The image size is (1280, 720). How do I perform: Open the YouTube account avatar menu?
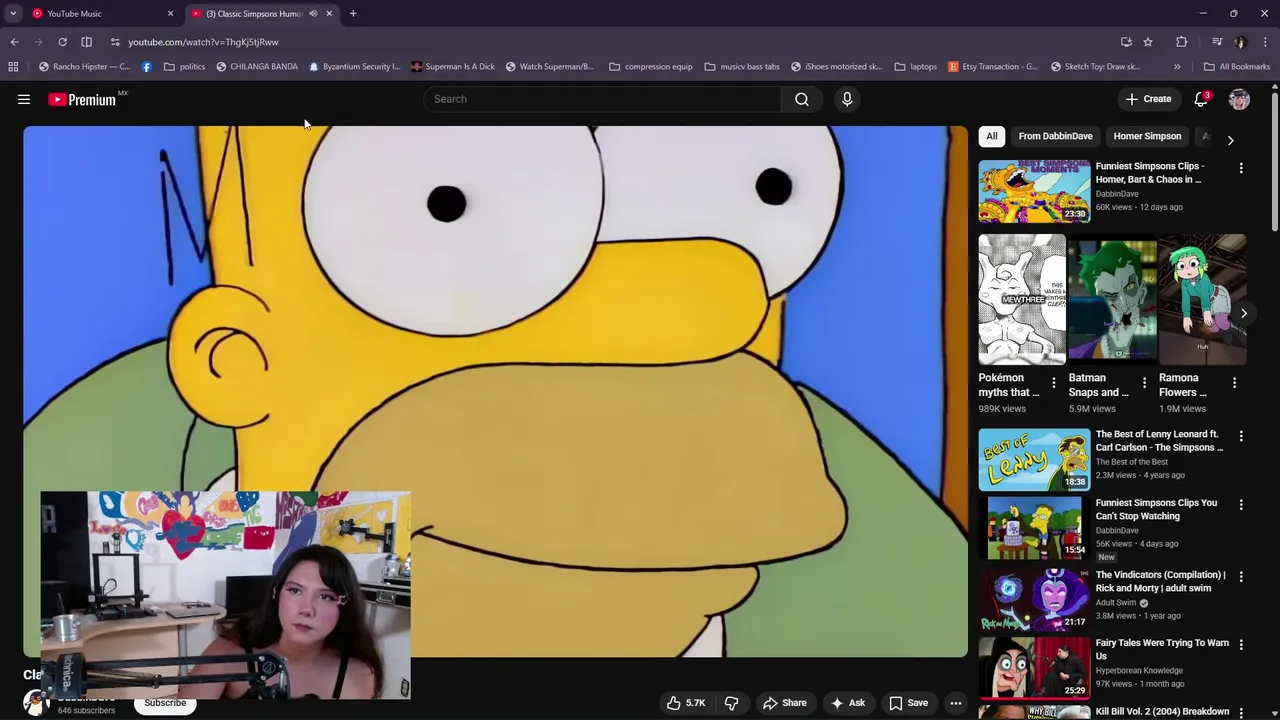pos(1239,99)
